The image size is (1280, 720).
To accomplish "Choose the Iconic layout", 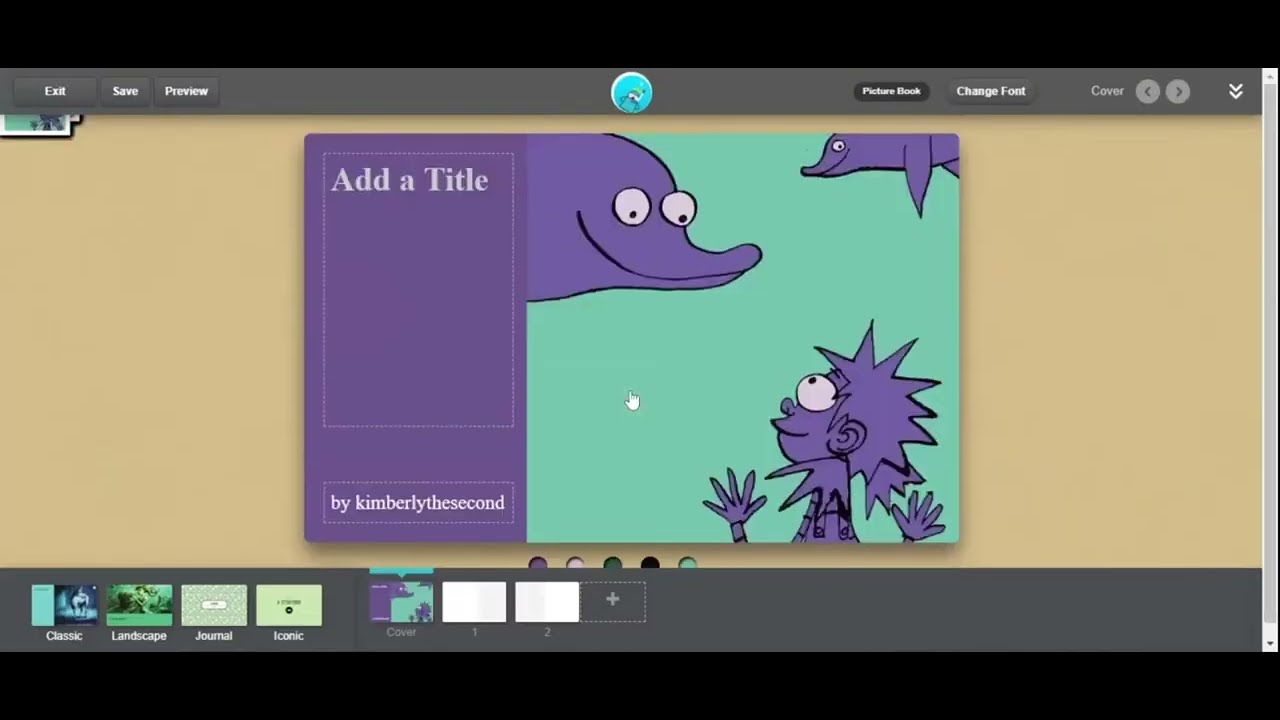I will 289,613.
